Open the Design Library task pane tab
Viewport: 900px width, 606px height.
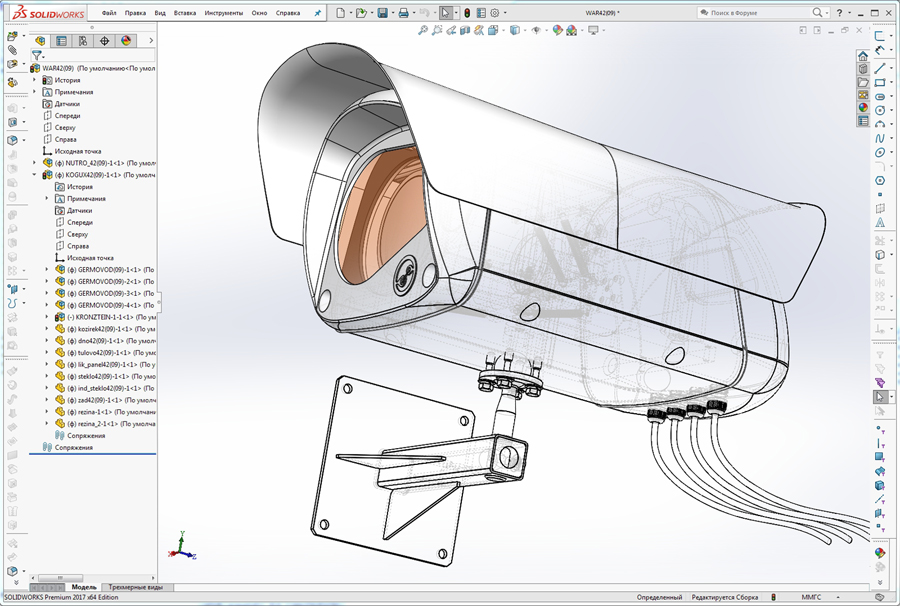pyautogui.click(x=863, y=69)
